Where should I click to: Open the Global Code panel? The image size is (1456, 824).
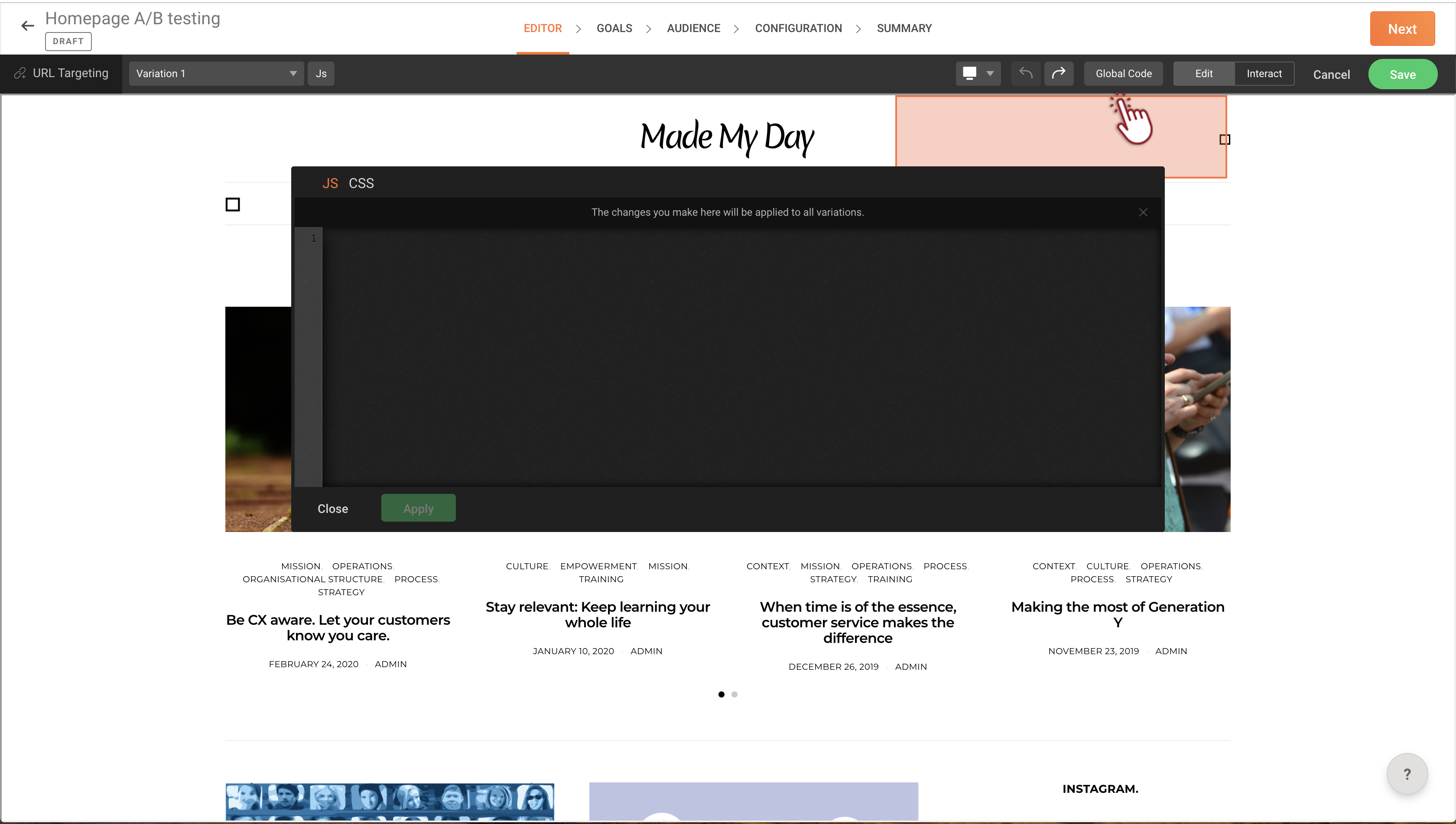pos(1123,74)
